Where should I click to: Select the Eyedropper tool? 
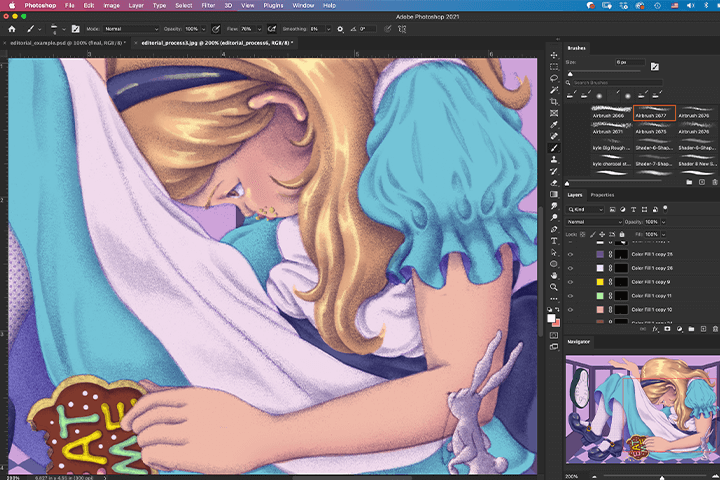(x=554, y=124)
